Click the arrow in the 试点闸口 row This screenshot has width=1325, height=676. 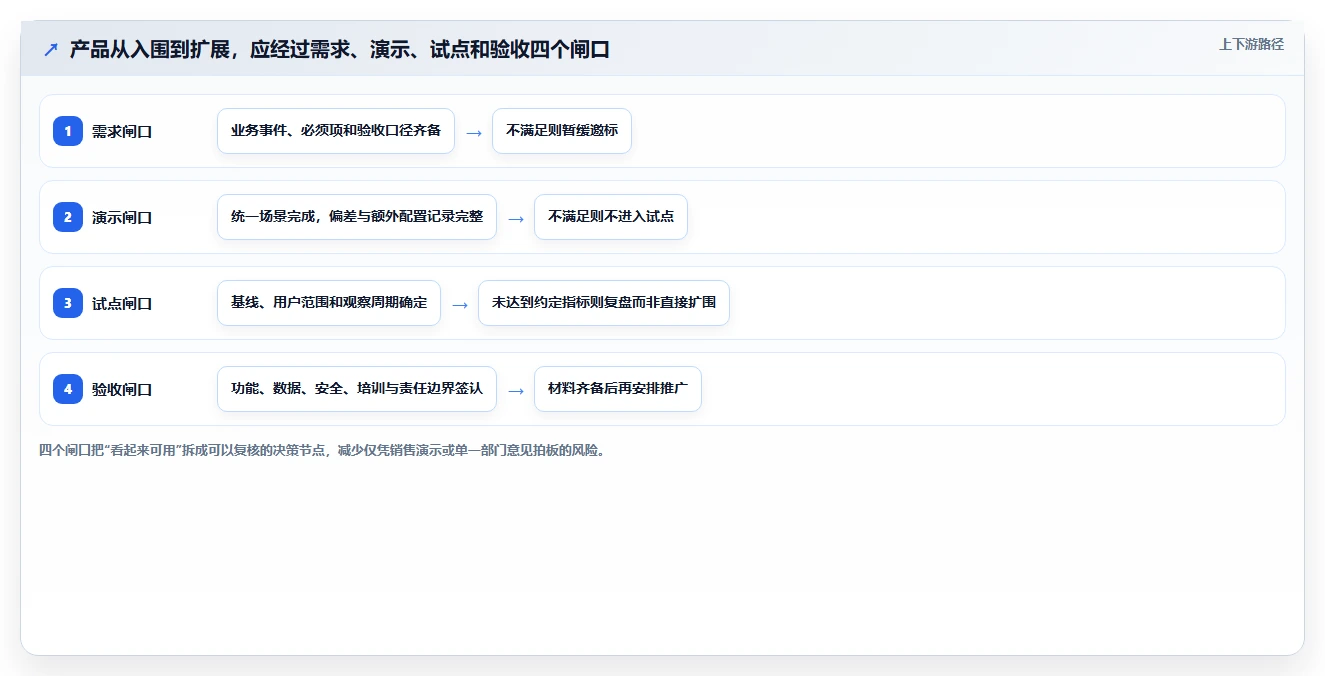click(460, 304)
